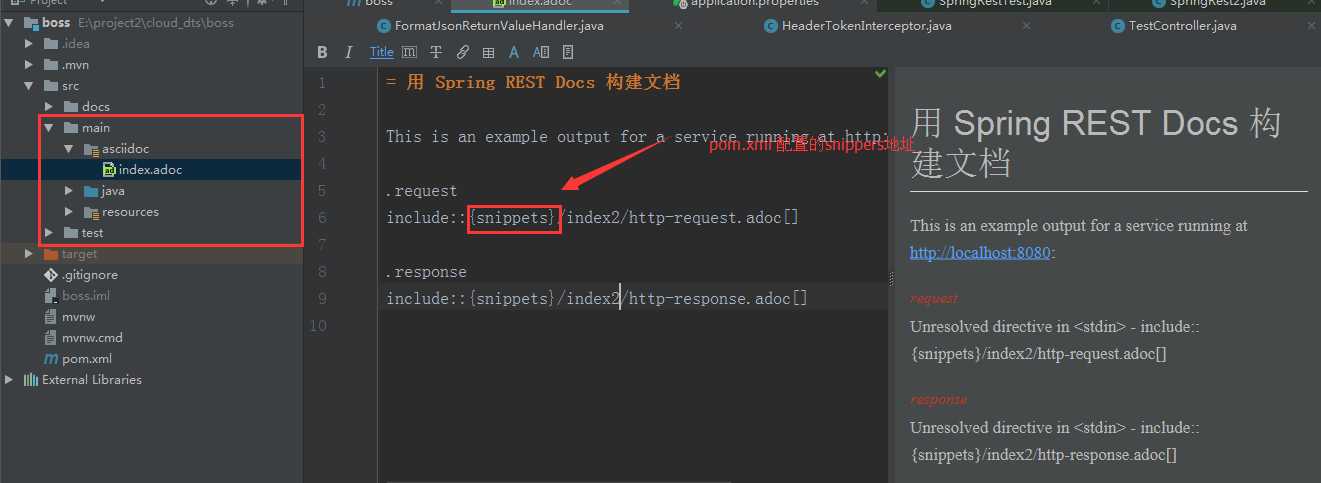Collapse the main folder
The image size is (1321, 483).
(49, 128)
